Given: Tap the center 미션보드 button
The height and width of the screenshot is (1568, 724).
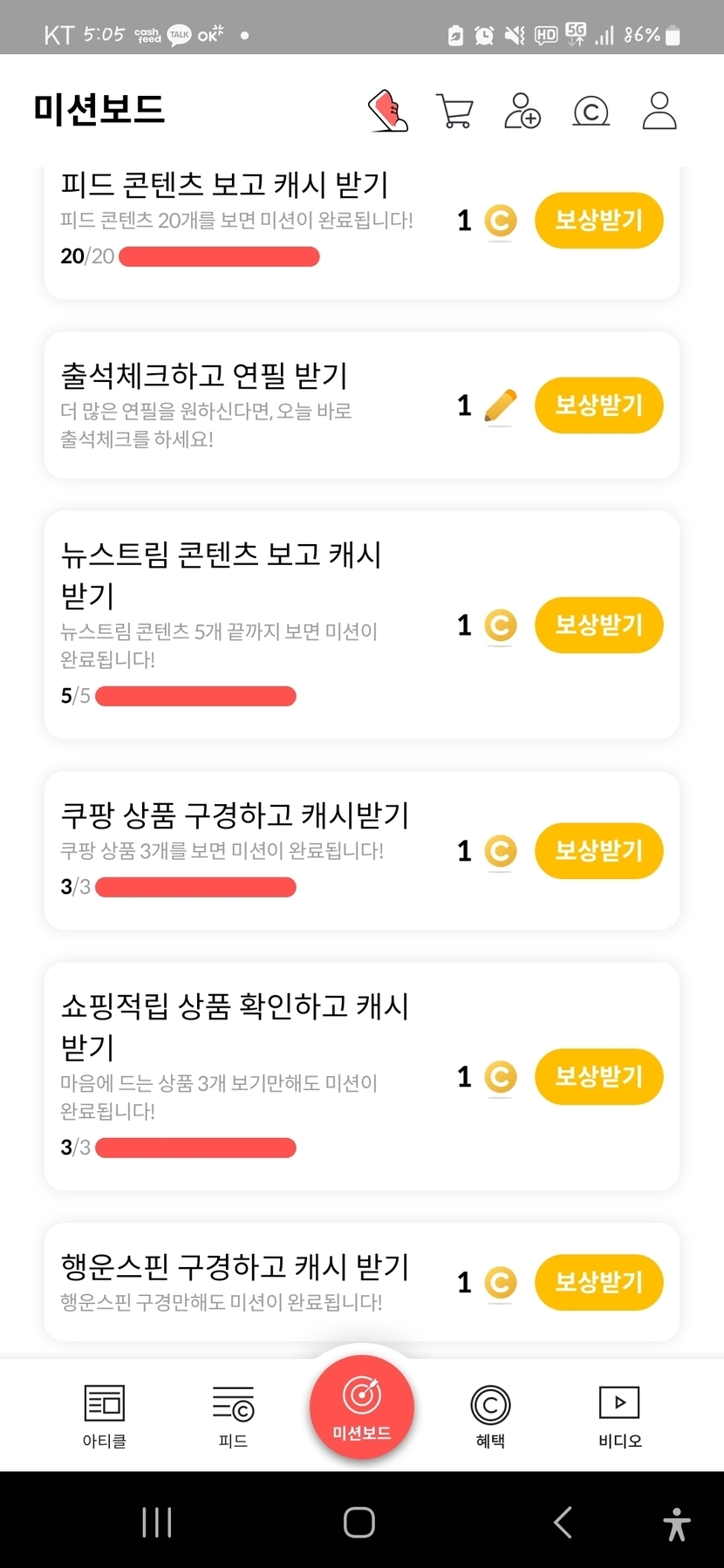Looking at the screenshot, I should [x=362, y=1406].
